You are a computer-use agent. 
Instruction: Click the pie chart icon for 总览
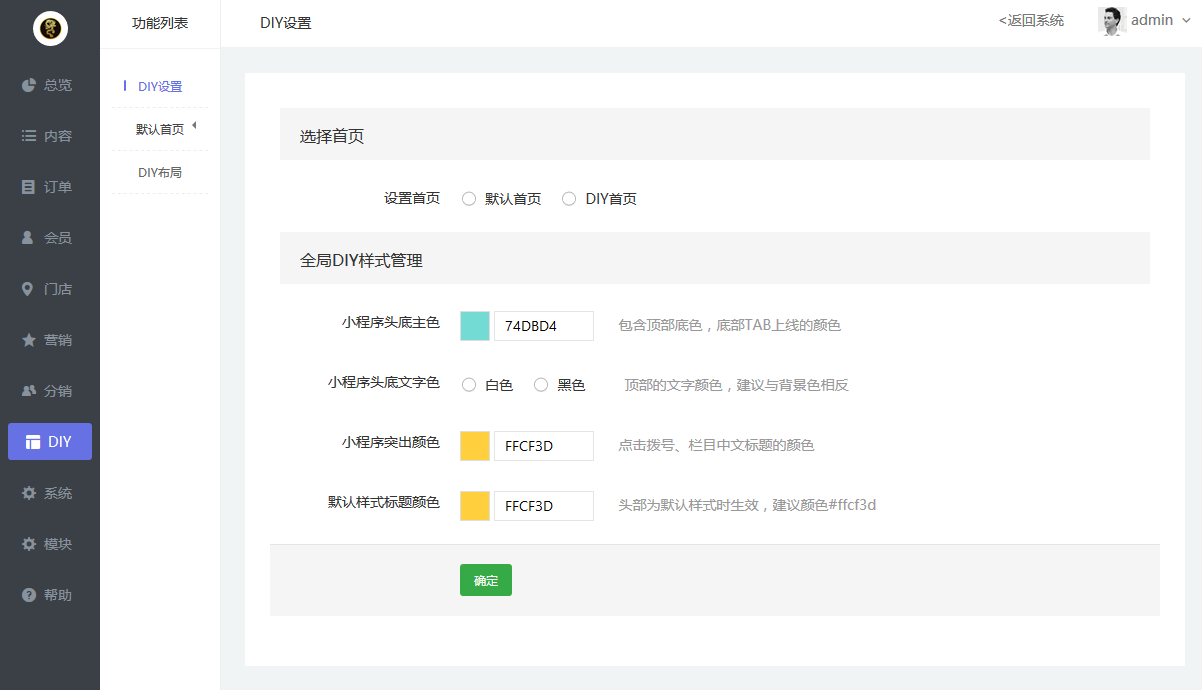[29, 85]
